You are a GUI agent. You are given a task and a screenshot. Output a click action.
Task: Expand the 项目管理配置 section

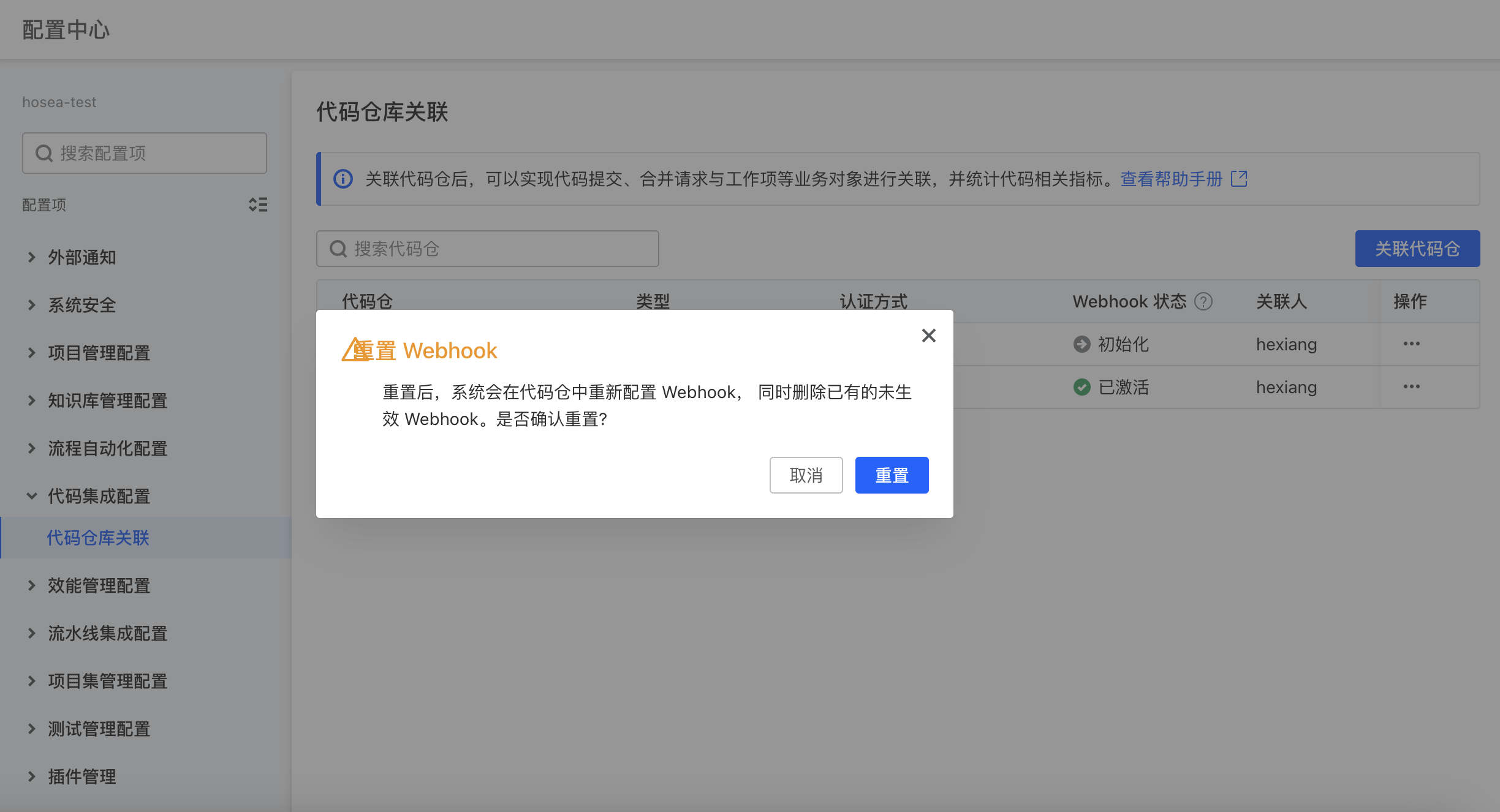click(x=32, y=353)
